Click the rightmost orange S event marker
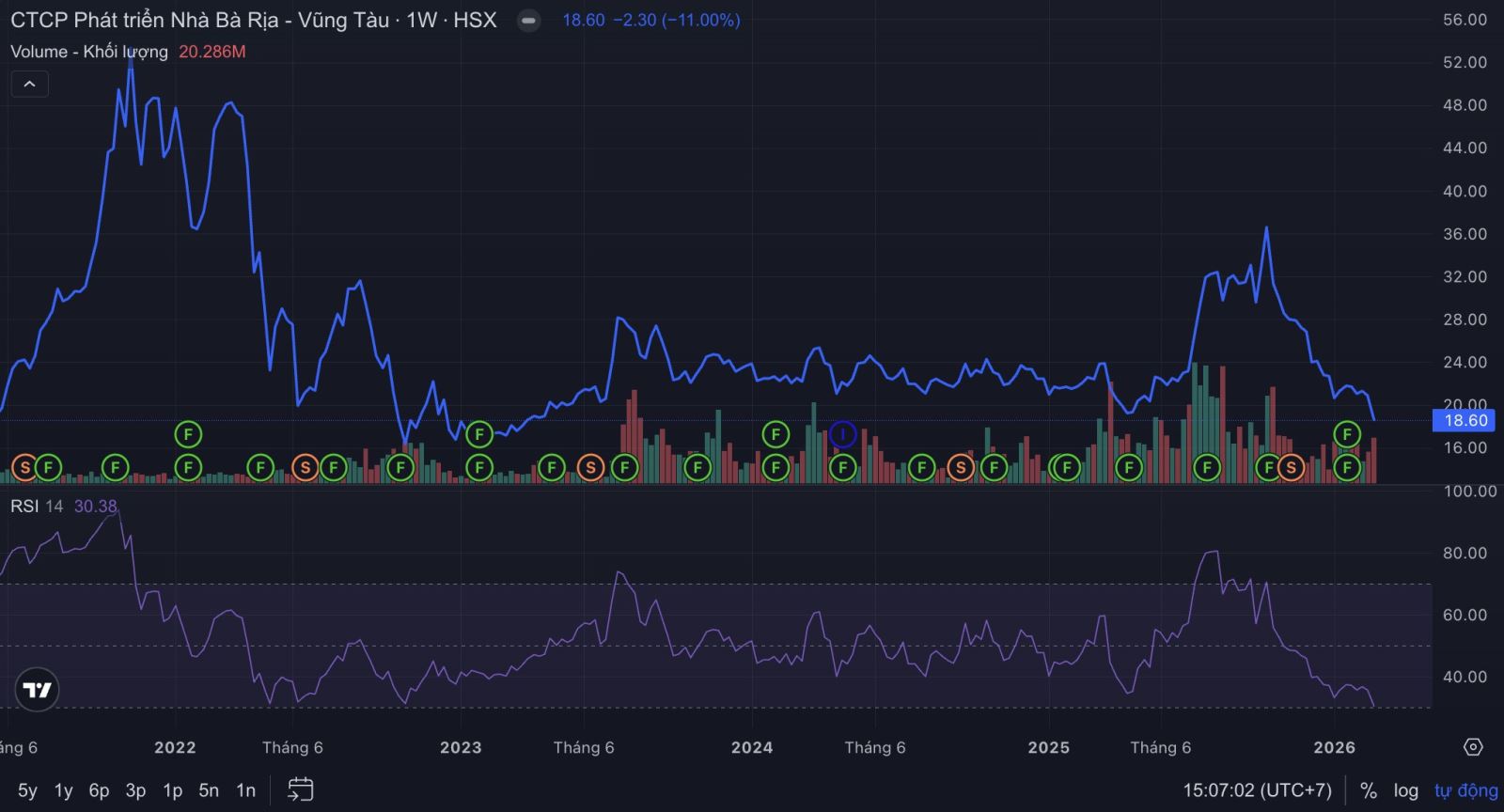Viewport: 1504px width, 812px height. [x=1291, y=467]
